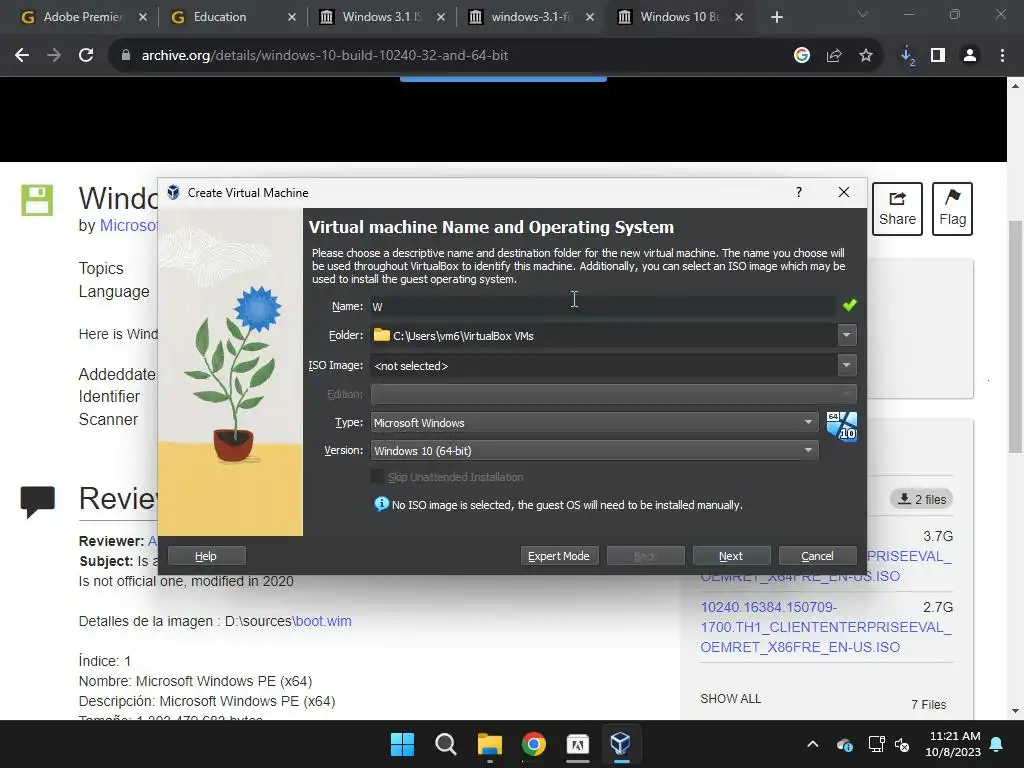Click the yellow folder icon in Folder field
Screen dimensions: 1024x768
click(x=381, y=335)
